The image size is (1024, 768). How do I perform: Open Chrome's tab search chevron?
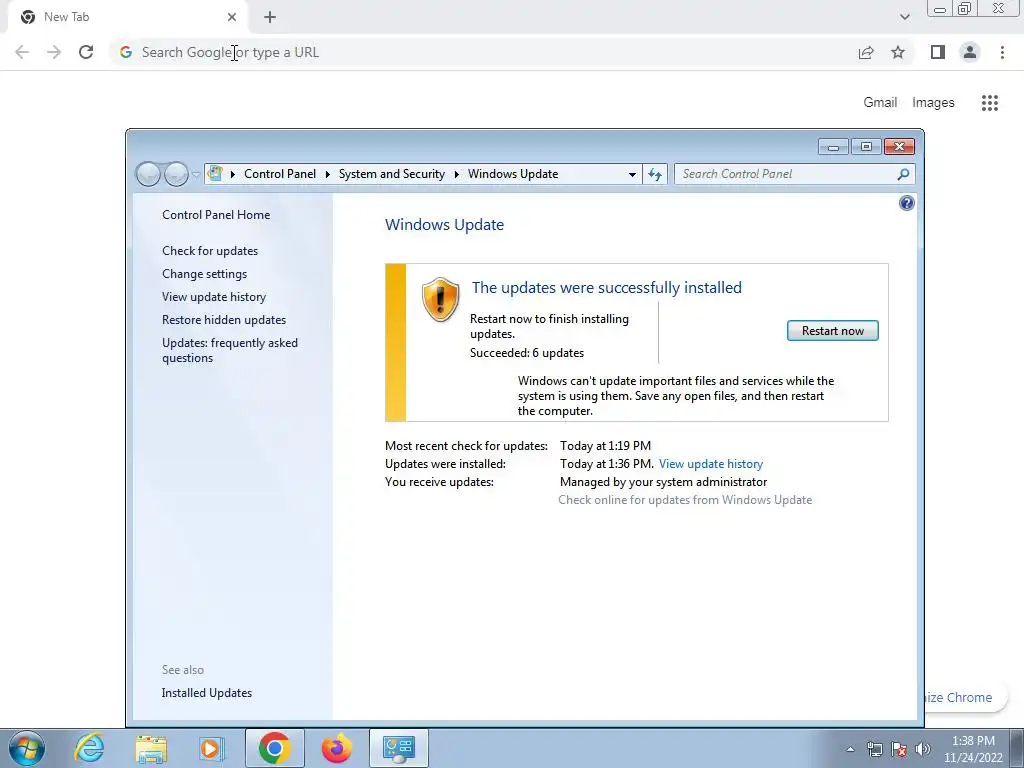(904, 17)
